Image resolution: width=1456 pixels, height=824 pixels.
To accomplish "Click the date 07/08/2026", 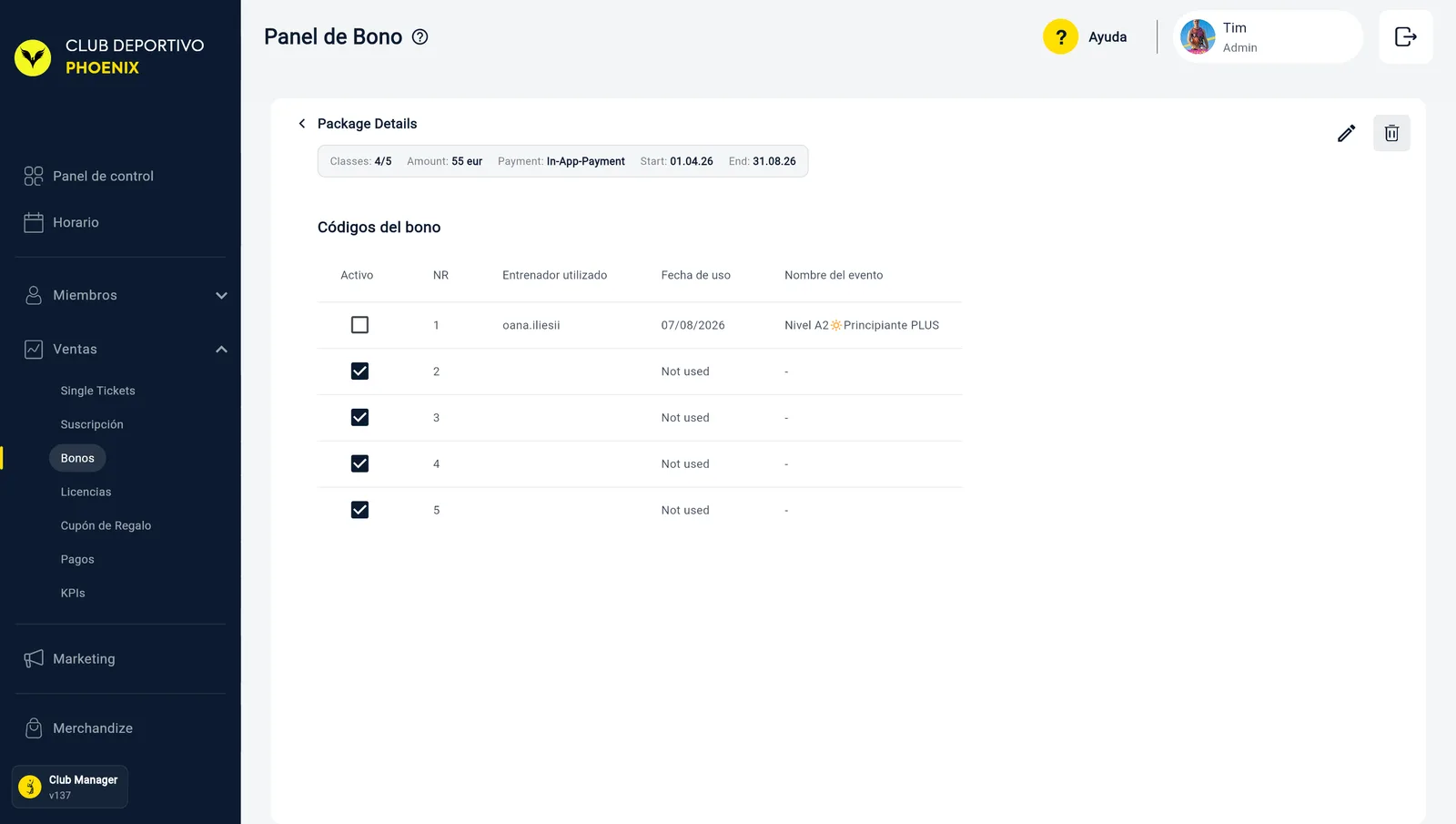I will 693,325.
